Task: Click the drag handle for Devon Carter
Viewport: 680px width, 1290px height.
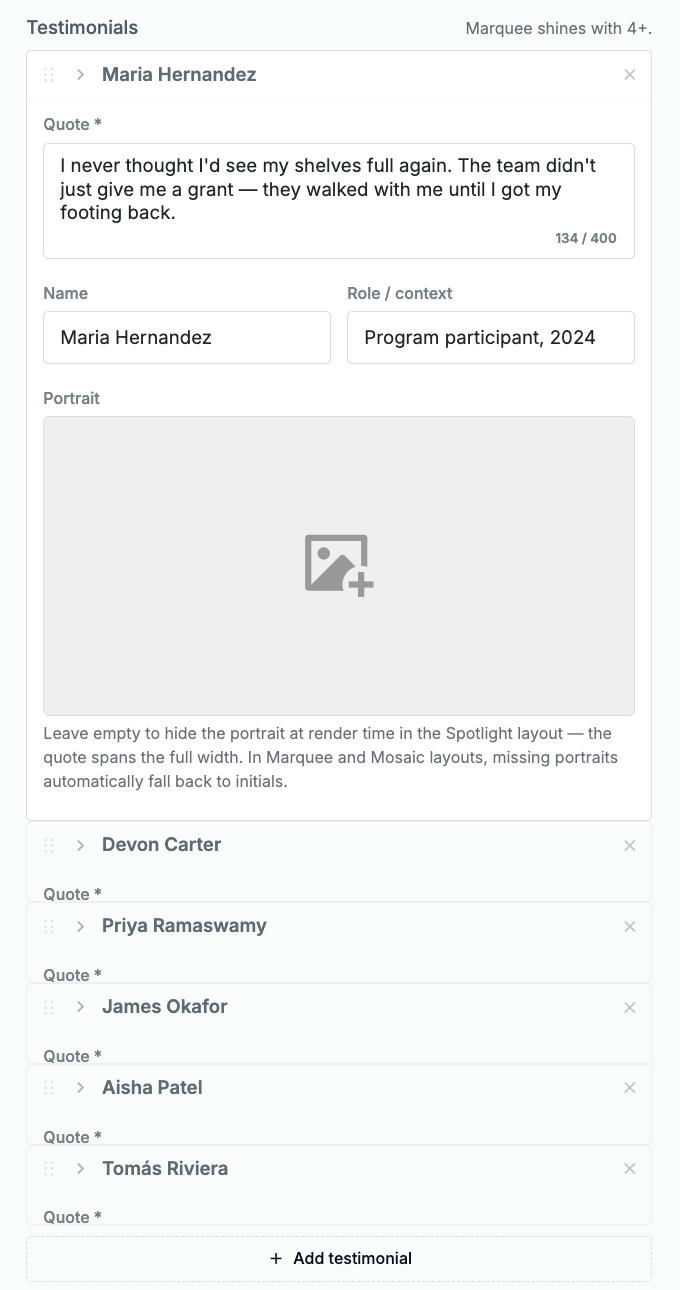Action: (49, 846)
